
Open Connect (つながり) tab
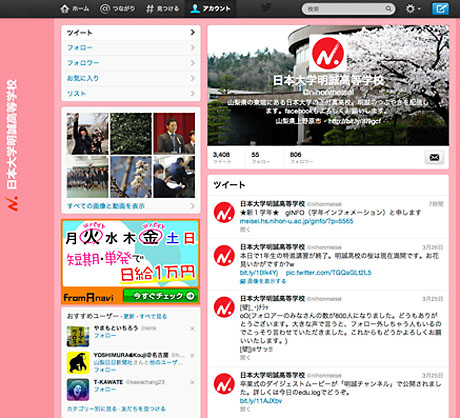pos(117,9)
